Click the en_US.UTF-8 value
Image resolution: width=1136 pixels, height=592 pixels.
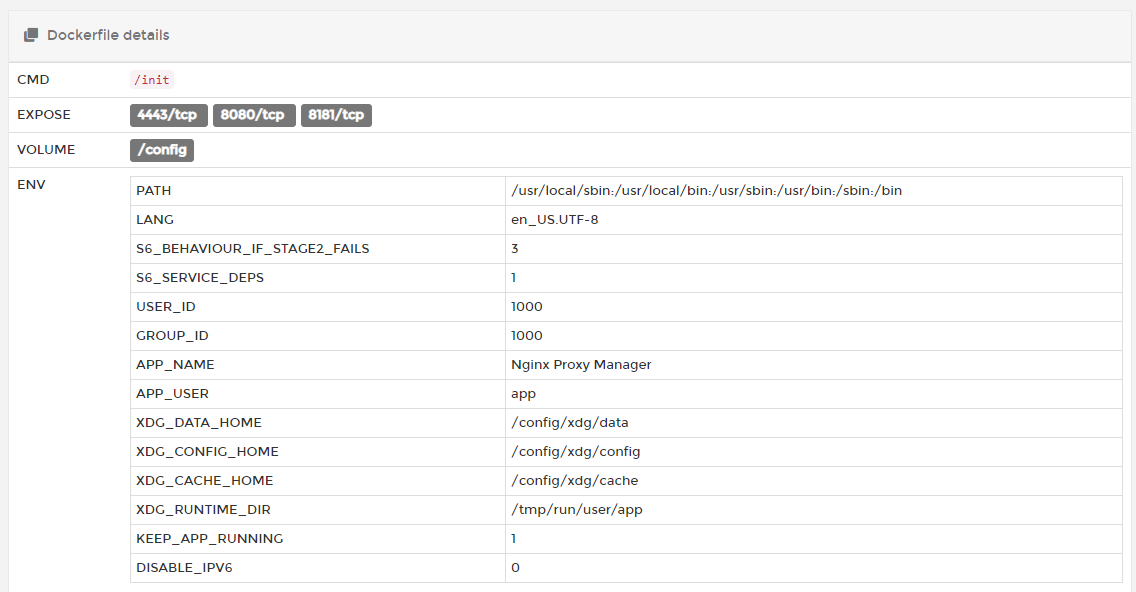point(555,220)
